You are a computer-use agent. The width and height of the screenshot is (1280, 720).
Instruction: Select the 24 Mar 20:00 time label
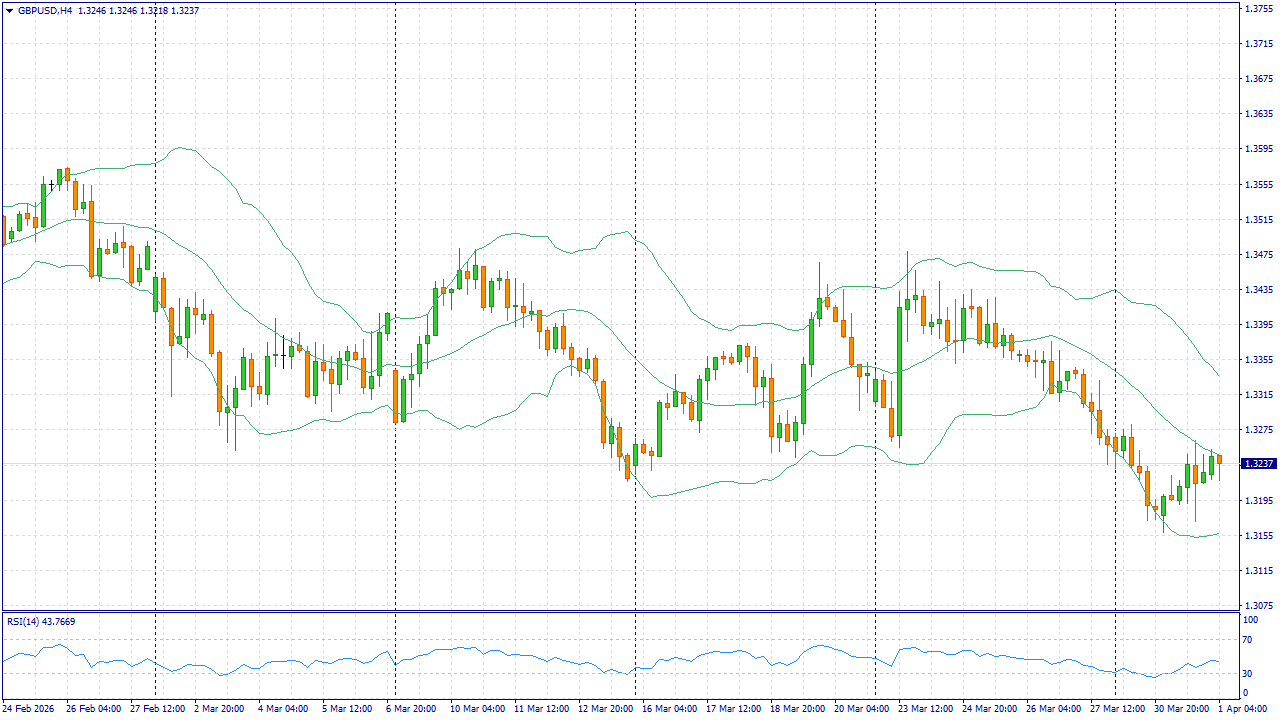tap(989, 708)
